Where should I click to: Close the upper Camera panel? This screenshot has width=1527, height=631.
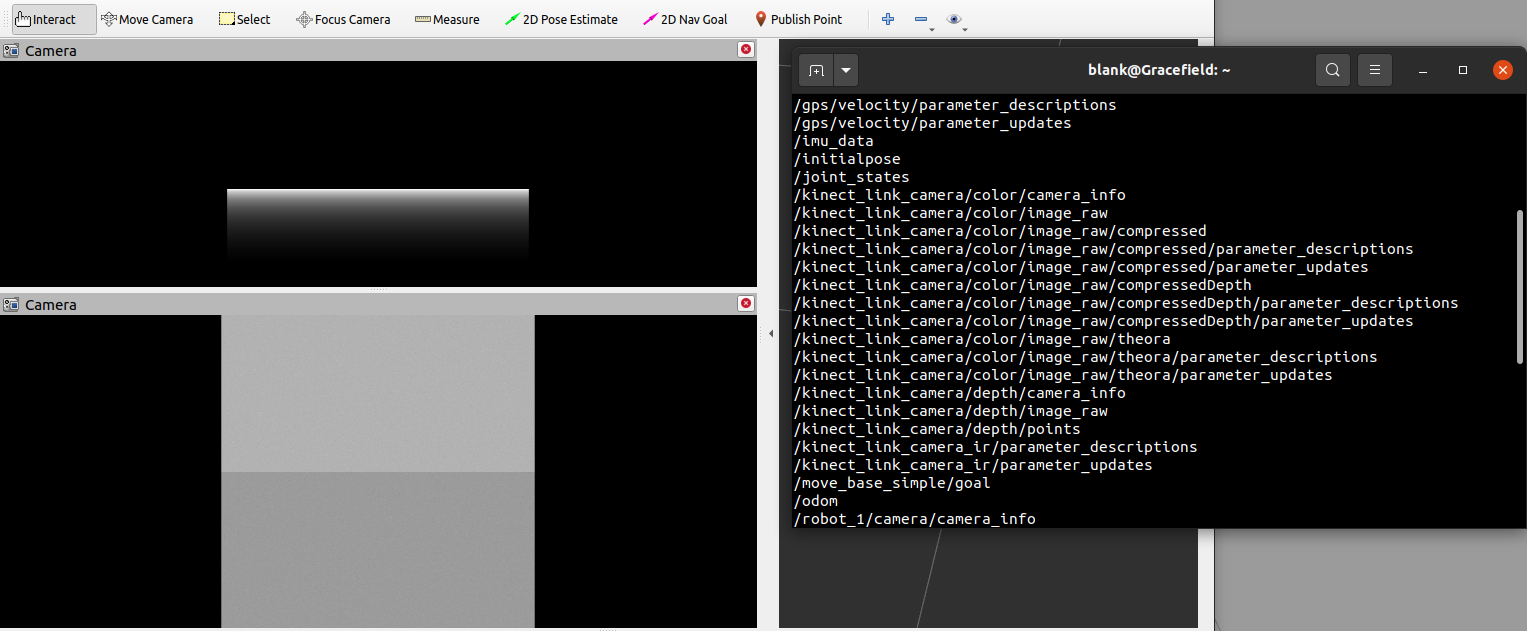coord(745,50)
